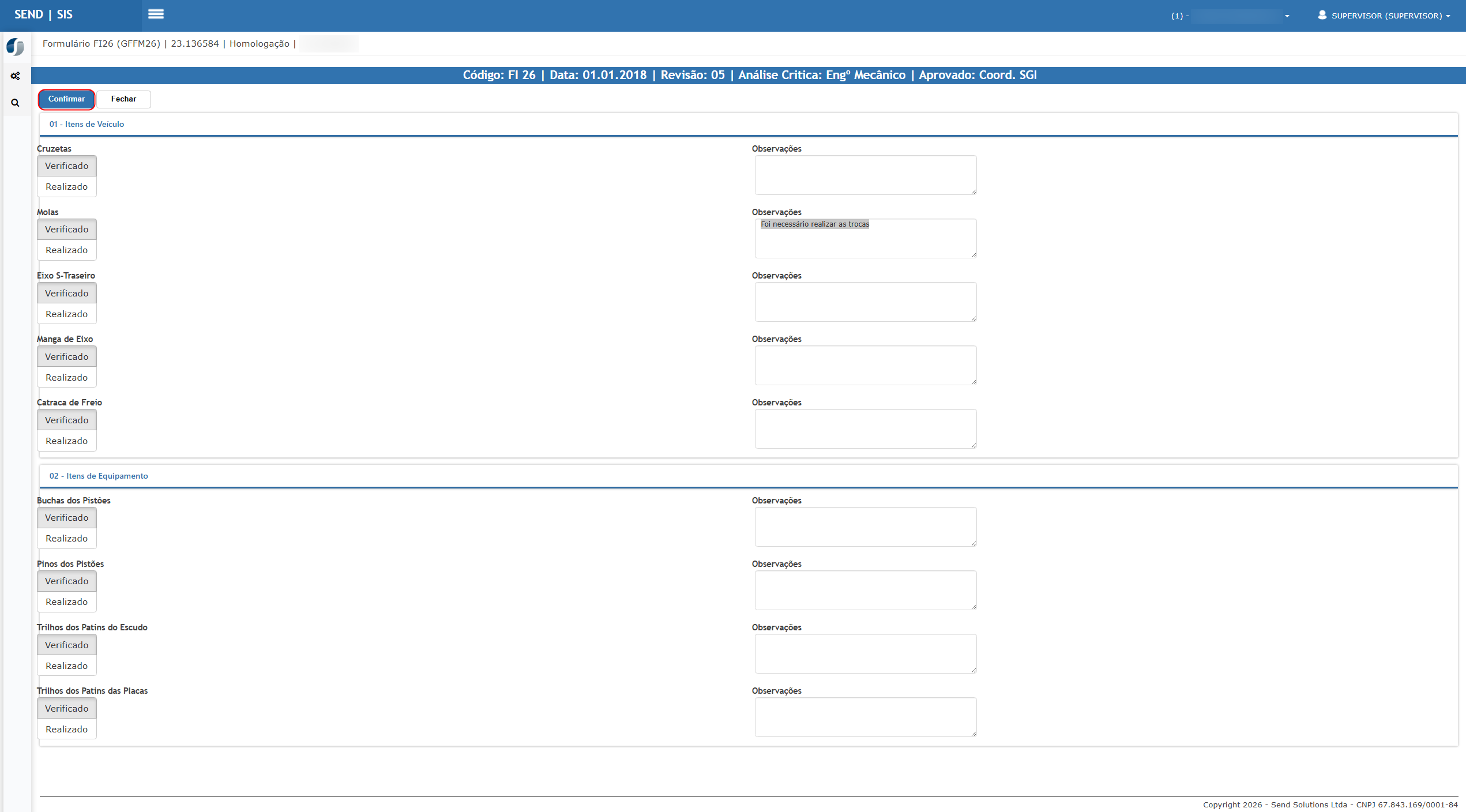Click the Send logo icon in sidebar
Viewport: 1466px width, 812px height.
16,47
